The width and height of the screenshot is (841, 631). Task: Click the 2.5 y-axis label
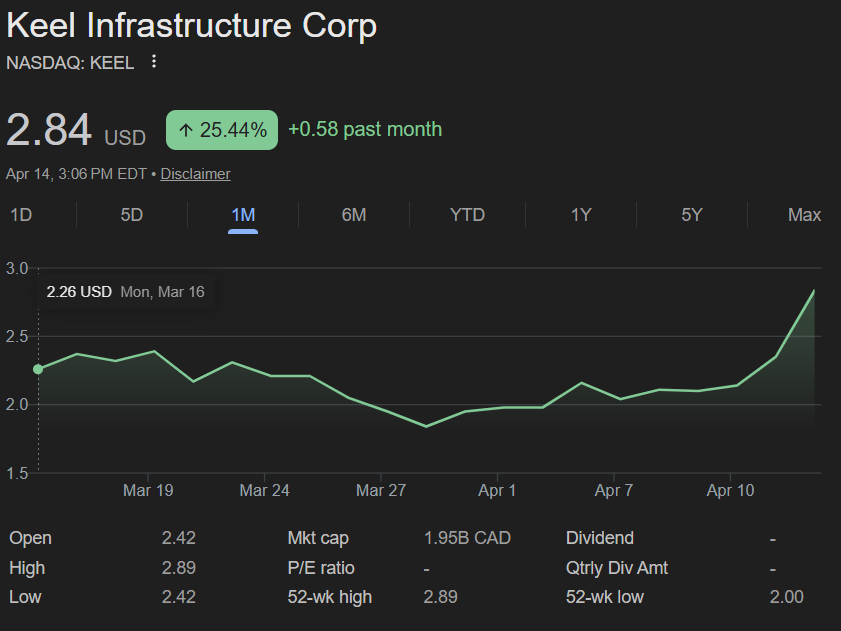[17, 336]
